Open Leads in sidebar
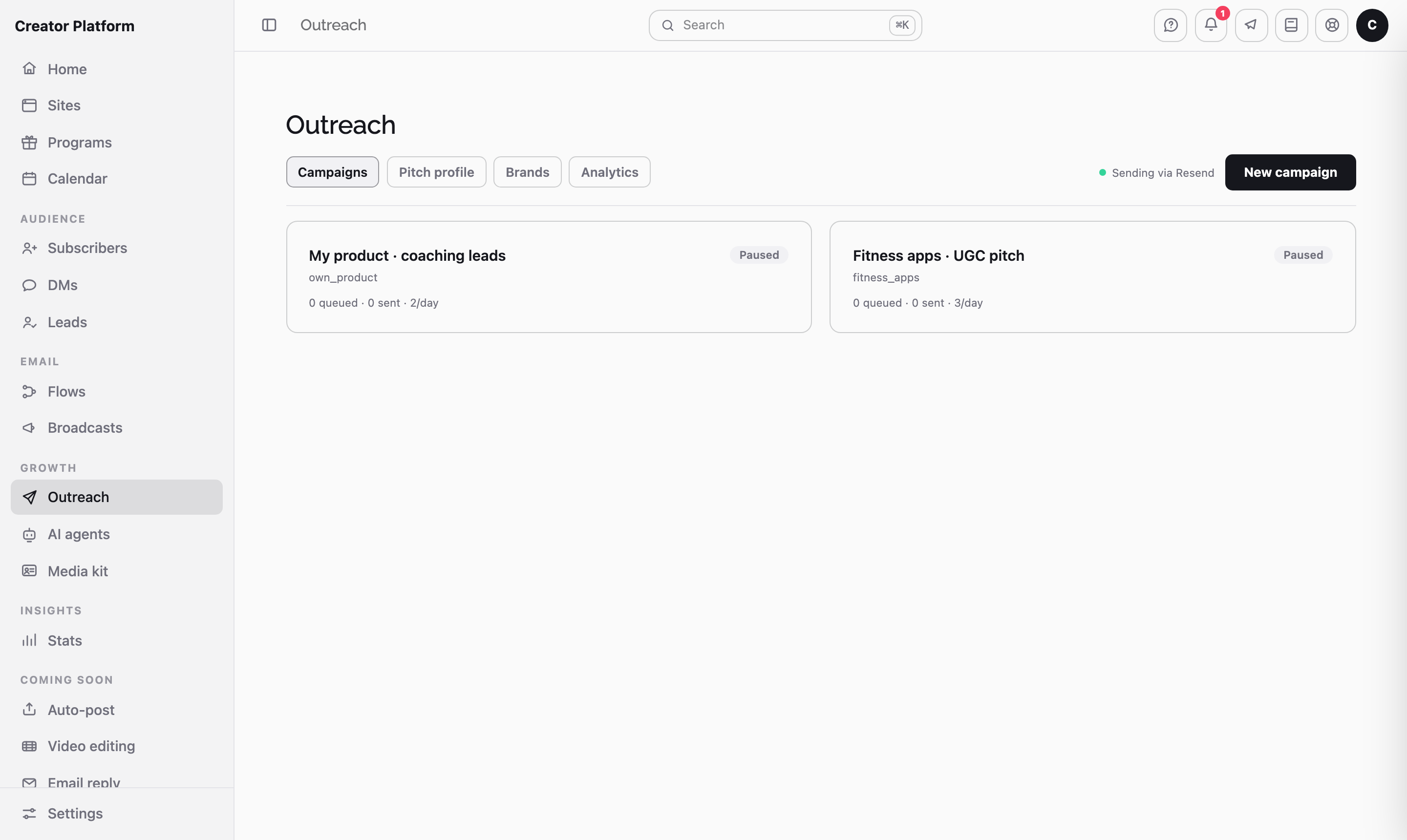This screenshot has width=1407, height=840. (x=117, y=322)
